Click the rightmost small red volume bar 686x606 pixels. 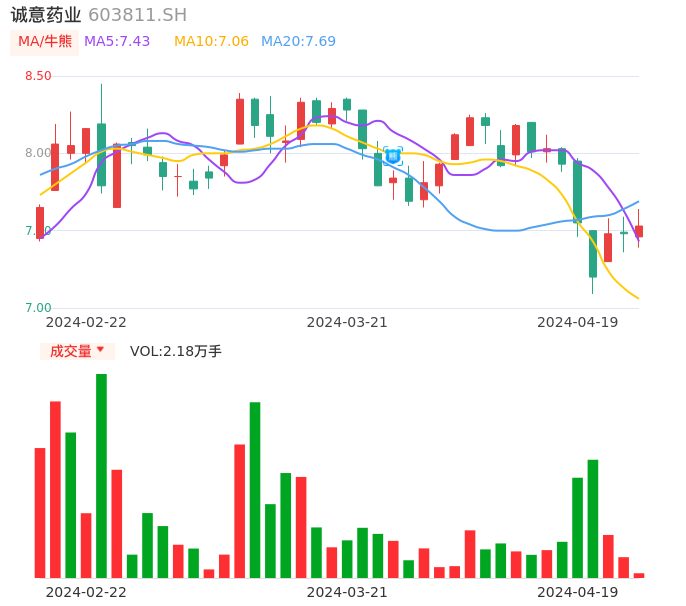(639, 575)
